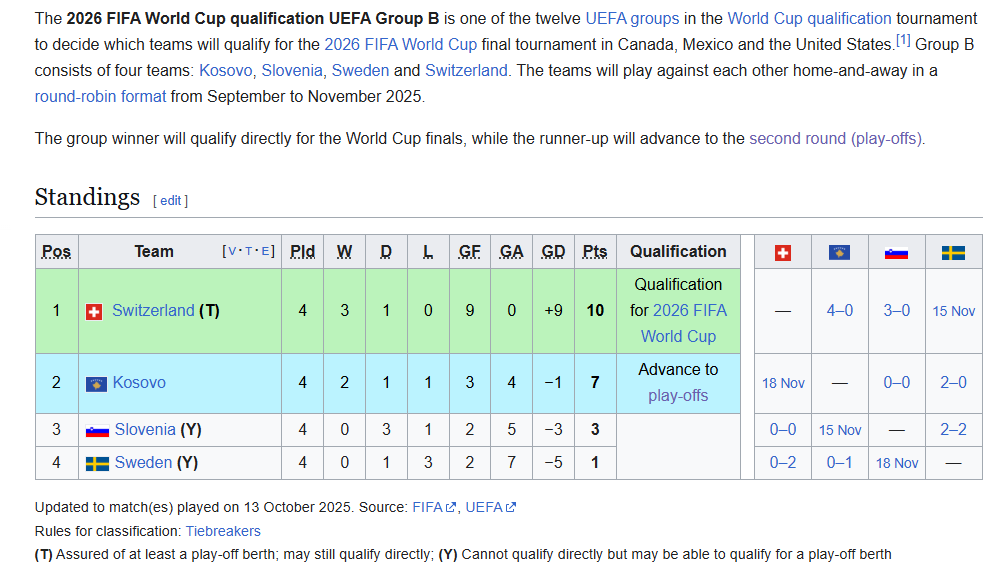Open the round-robin format link
Image resolution: width=1002 pixels, height=580 pixels.
100,96
